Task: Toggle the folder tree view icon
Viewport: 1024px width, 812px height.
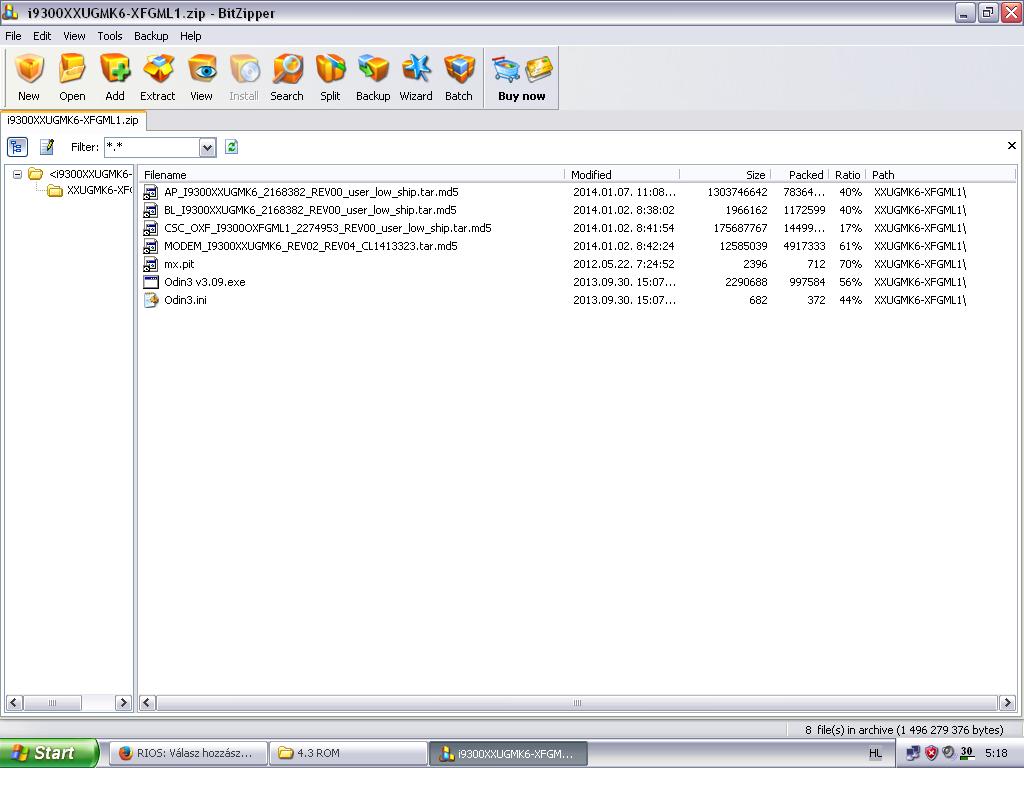Action: click(17, 147)
